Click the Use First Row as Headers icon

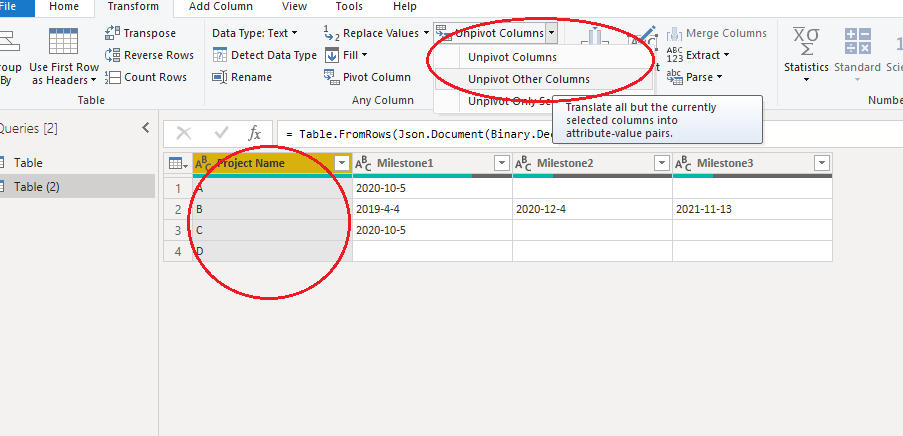(63, 40)
